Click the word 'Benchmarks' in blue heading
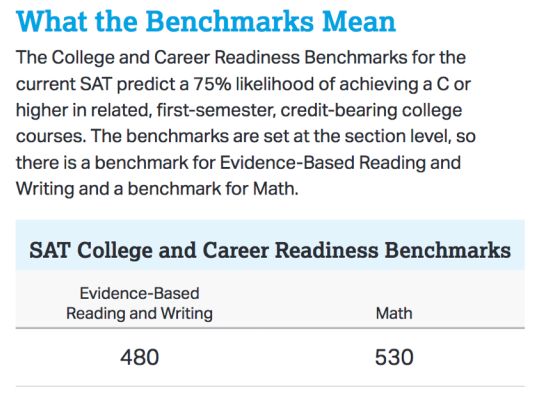This screenshot has height=397, width=536. point(230,22)
